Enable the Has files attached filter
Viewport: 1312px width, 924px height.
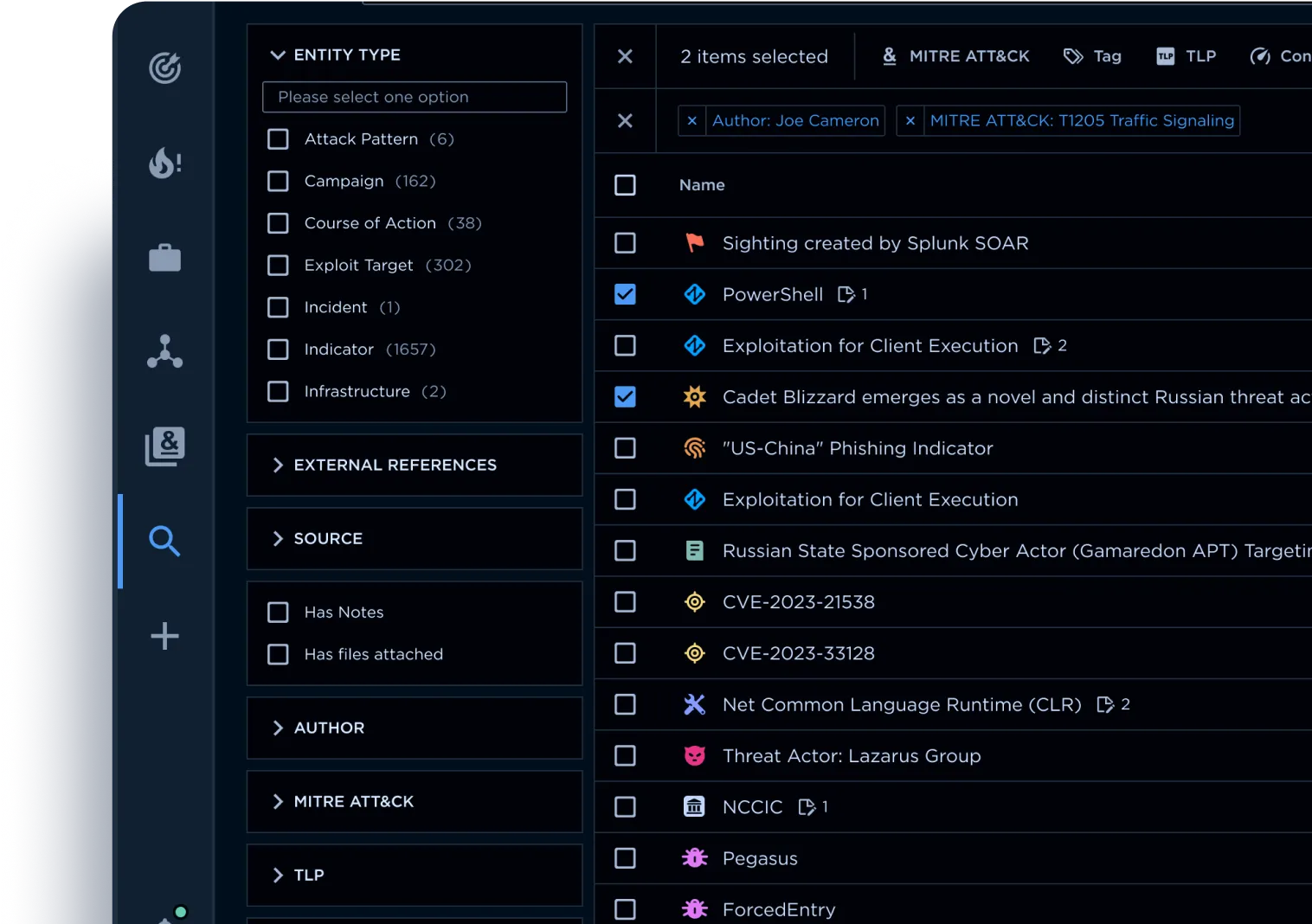tap(278, 654)
